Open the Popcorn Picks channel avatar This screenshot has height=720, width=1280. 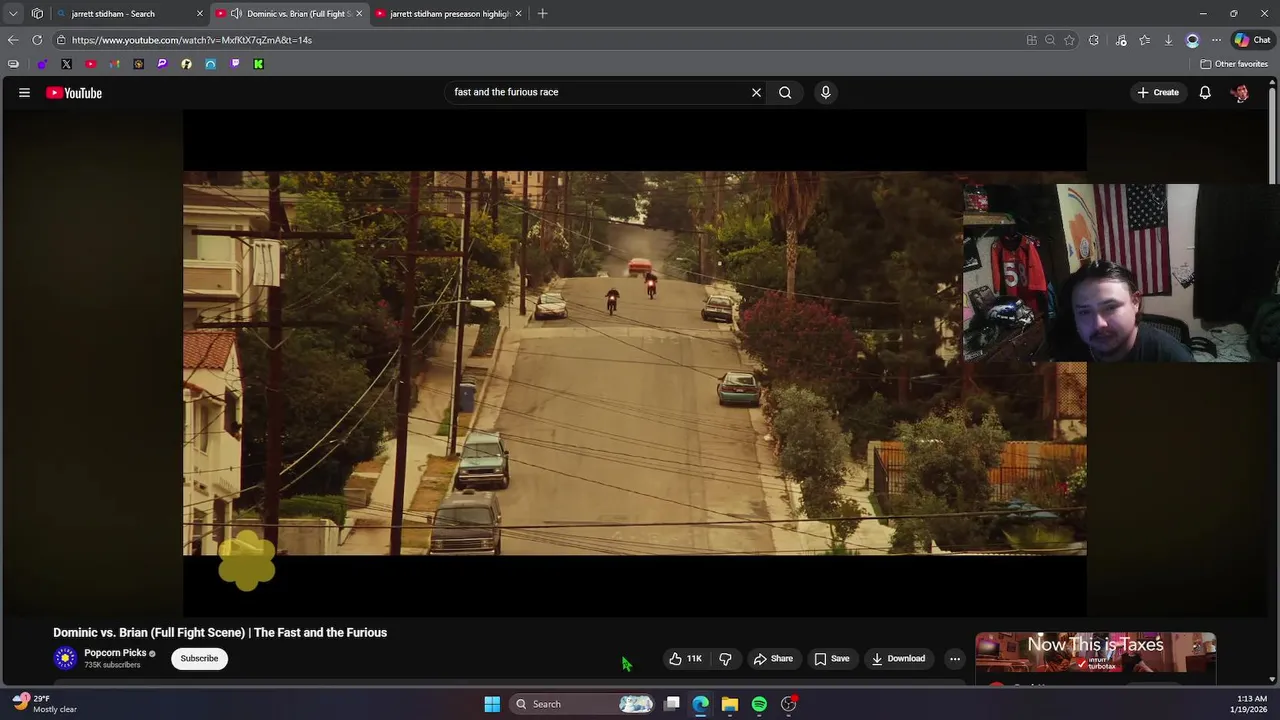65,658
